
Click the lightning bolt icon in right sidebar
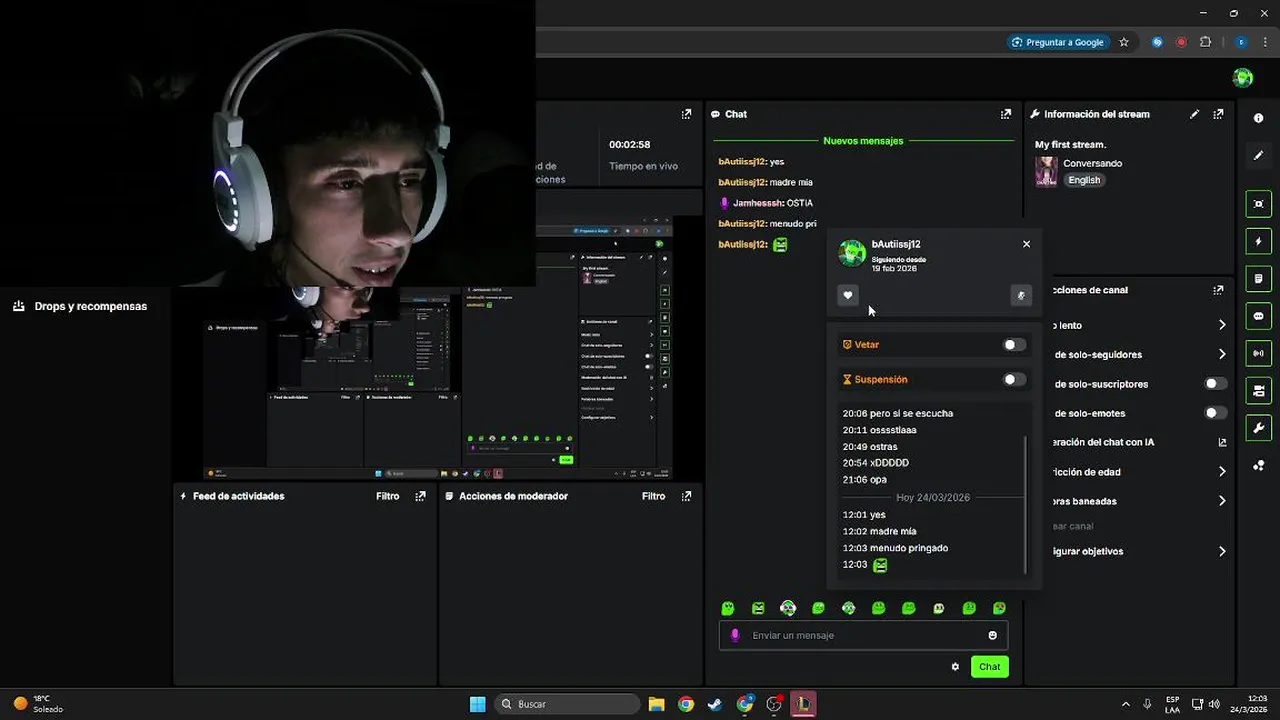pyautogui.click(x=1258, y=241)
